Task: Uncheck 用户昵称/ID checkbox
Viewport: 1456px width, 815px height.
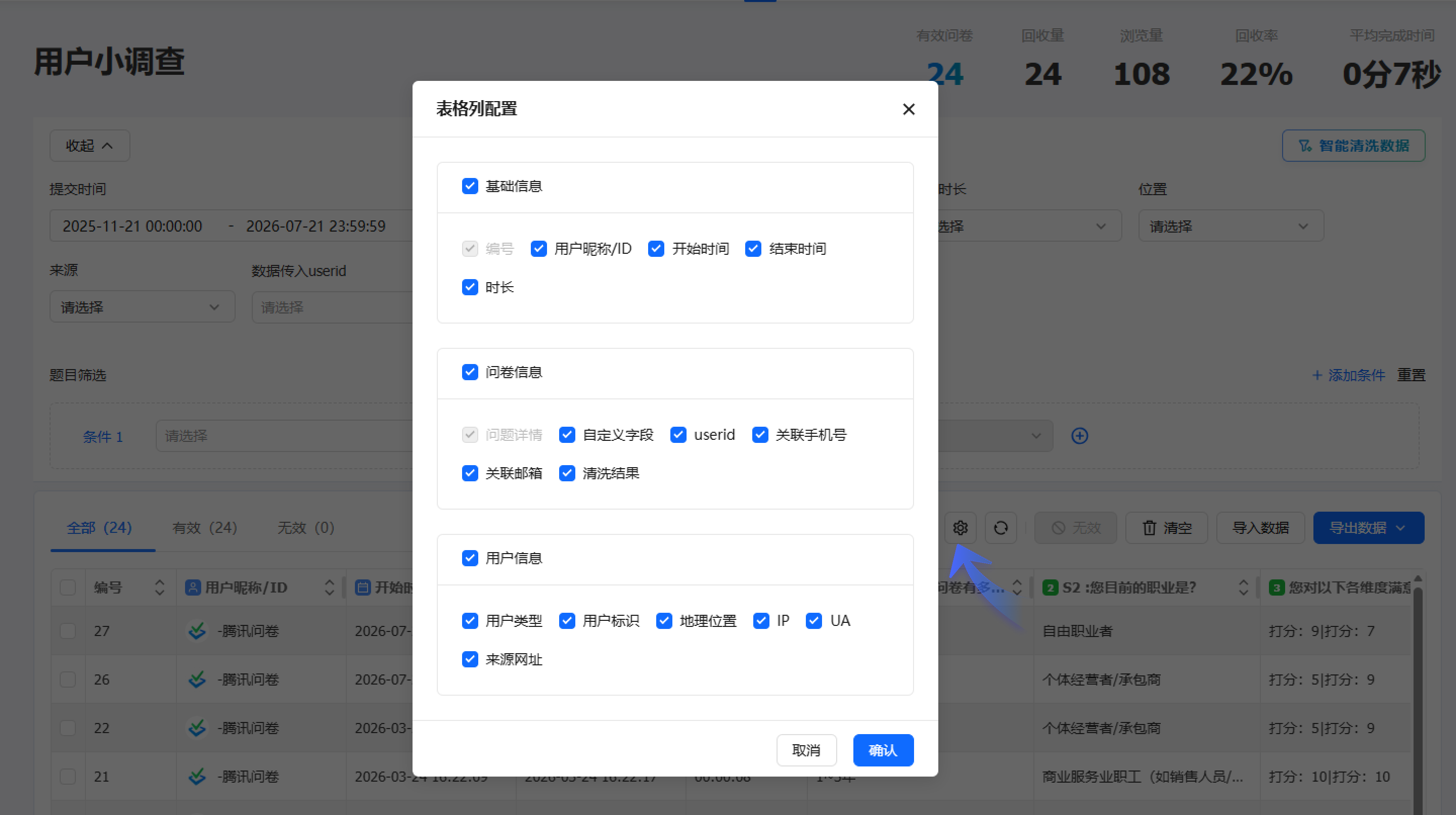Action: tap(538, 249)
